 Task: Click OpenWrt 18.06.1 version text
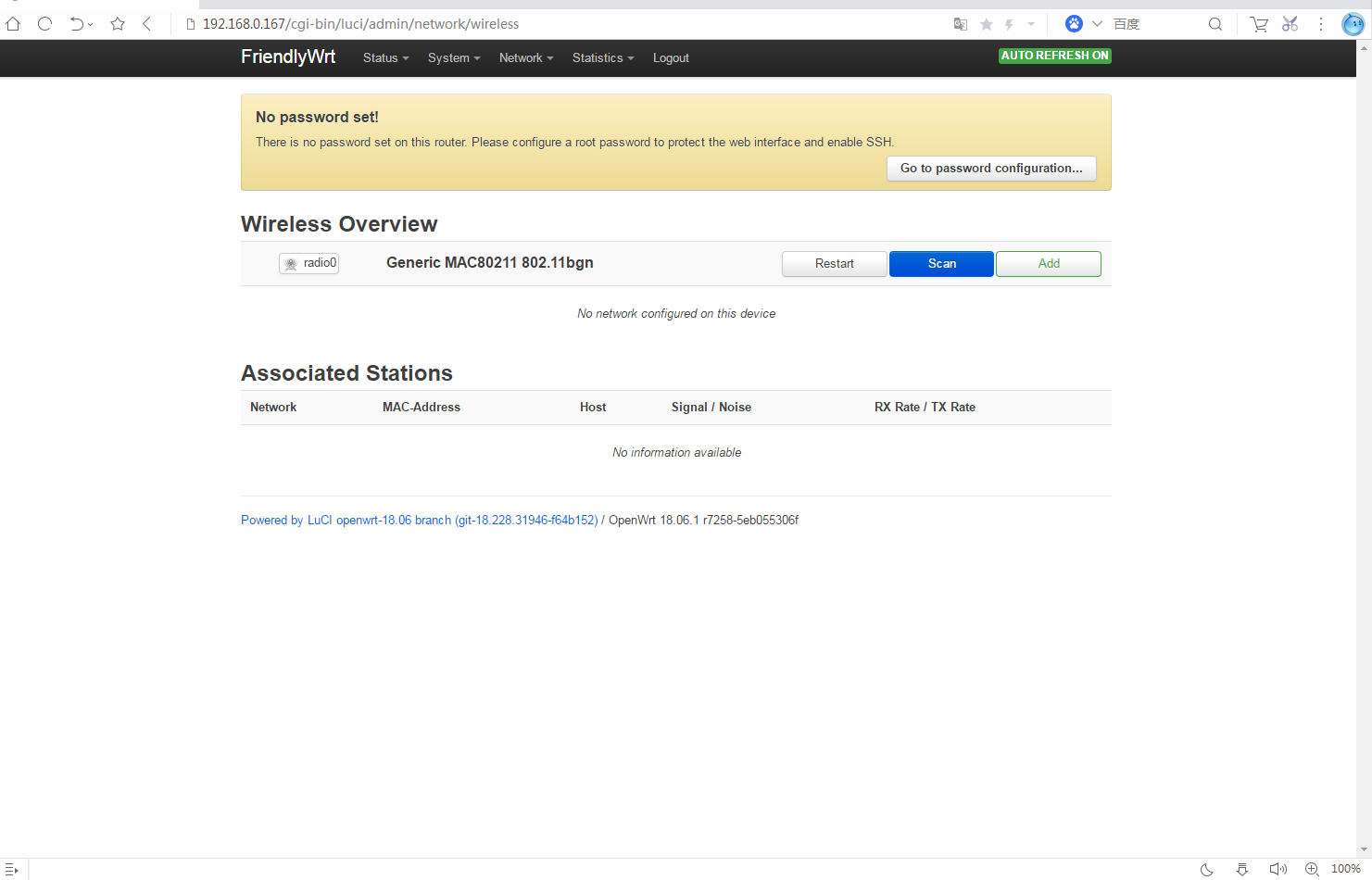pyautogui.click(x=703, y=521)
